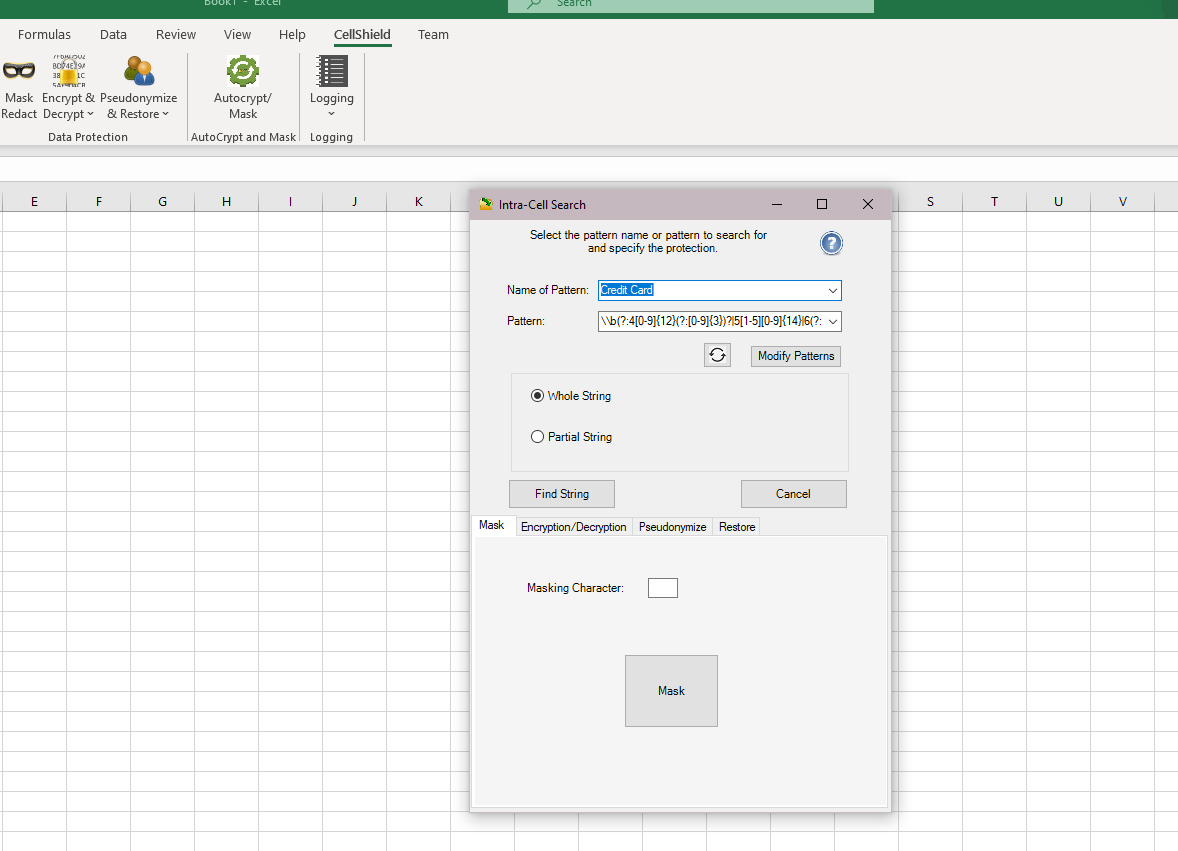This screenshot has width=1178, height=851.
Task: Click the Mask Redact ribbon icon
Action: 19,88
